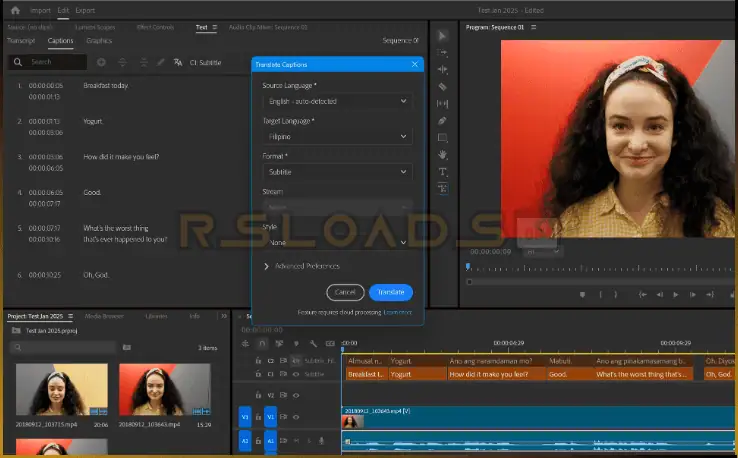Screen dimensions: 738x458
Task: Add a marker in the timeline toolbar
Action: (296, 344)
